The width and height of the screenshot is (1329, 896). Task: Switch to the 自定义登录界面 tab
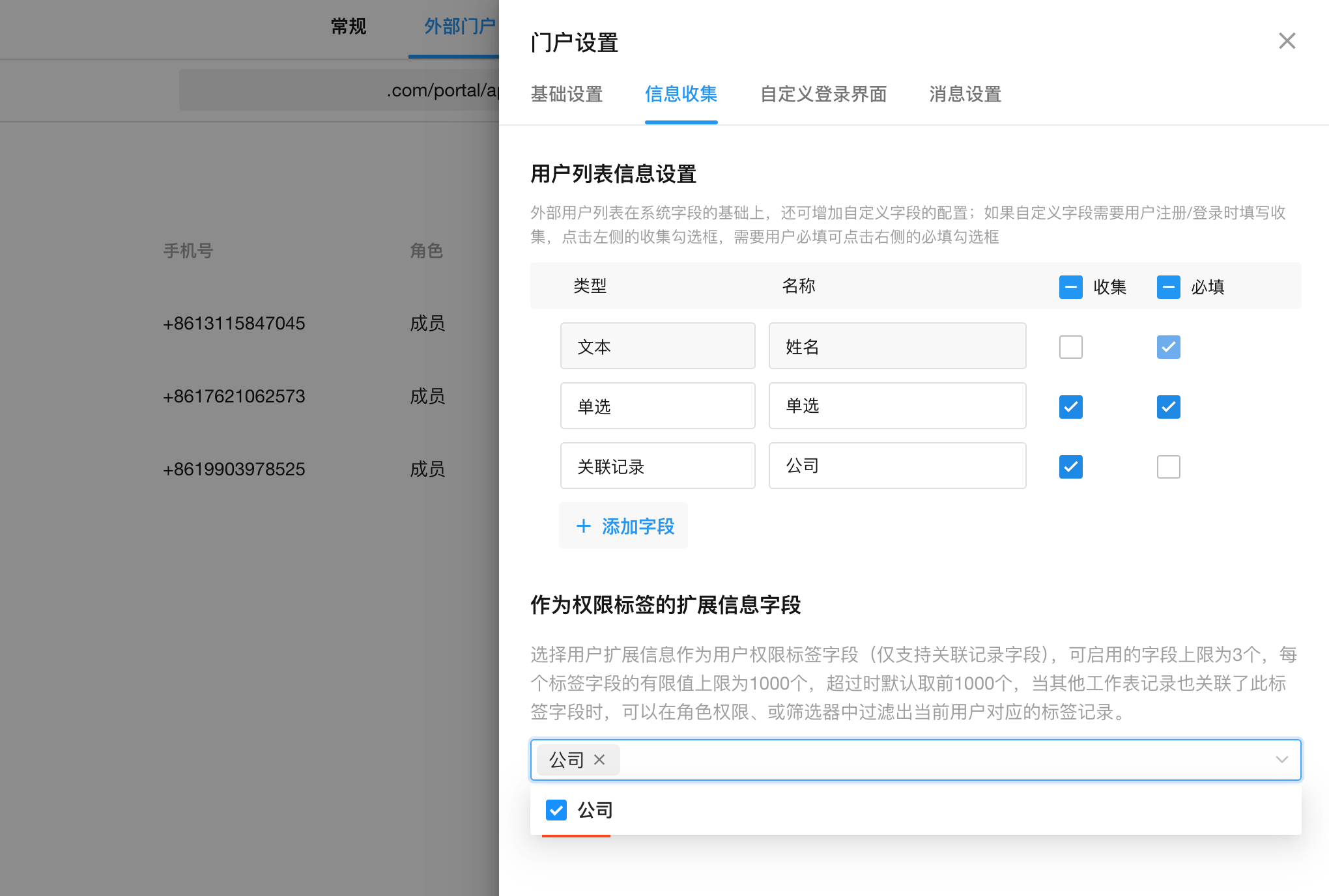click(823, 94)
